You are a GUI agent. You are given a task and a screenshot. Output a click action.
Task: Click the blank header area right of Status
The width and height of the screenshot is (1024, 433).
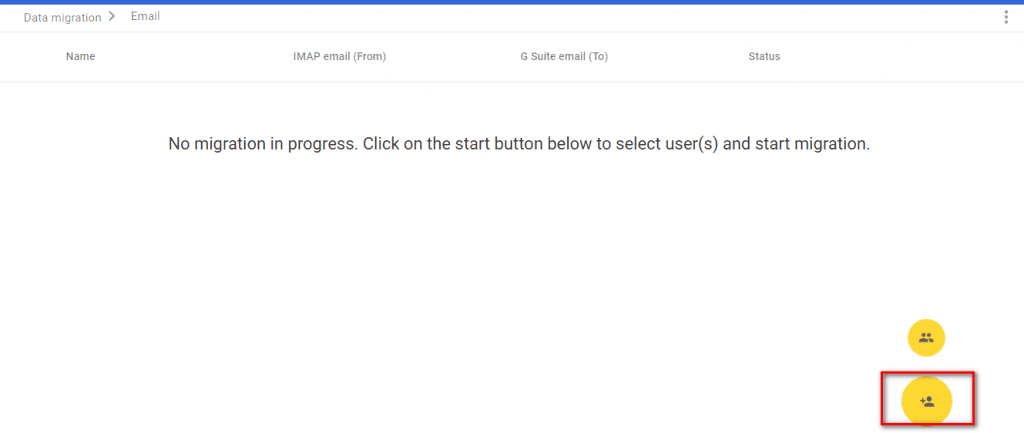(x=900, y=57)
